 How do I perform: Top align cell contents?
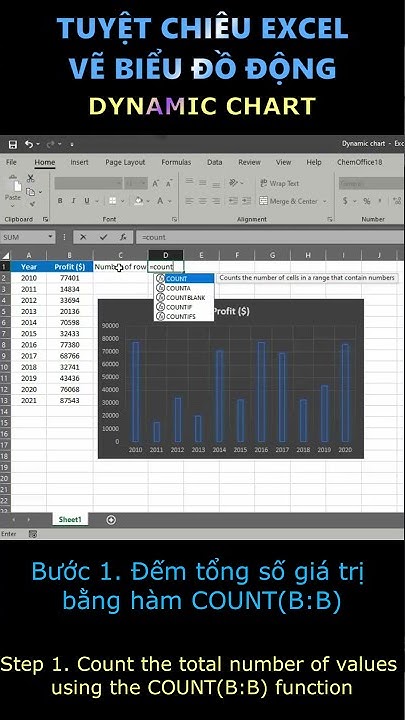pos(189,183)
